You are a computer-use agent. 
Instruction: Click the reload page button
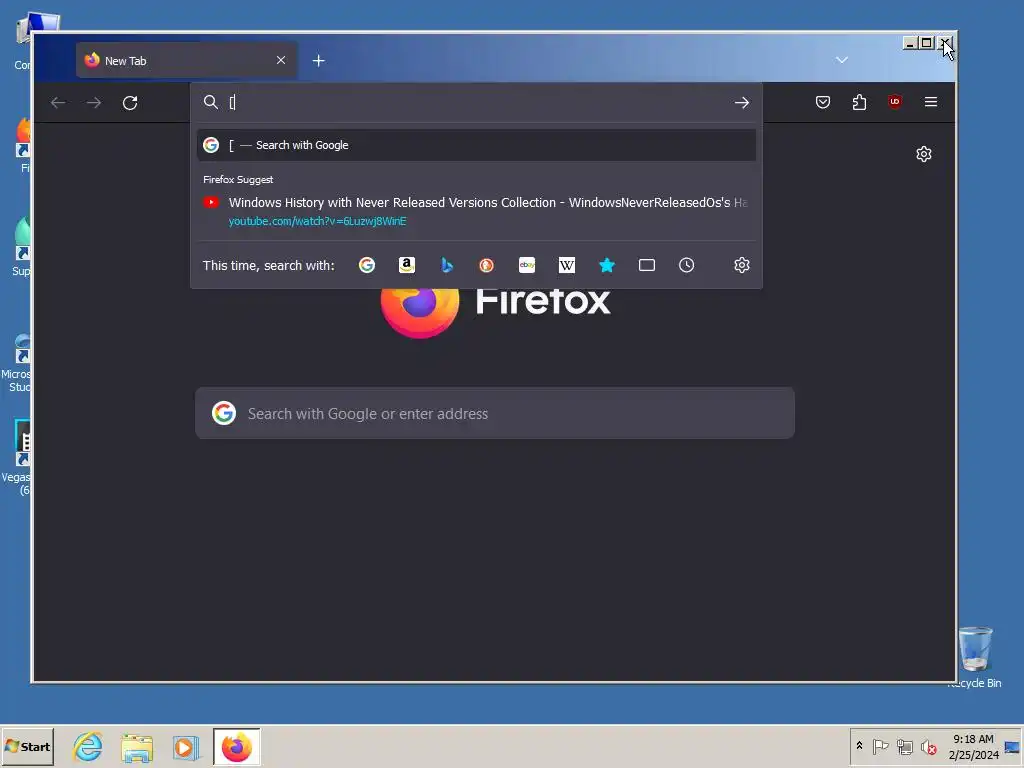click(130, 103)
